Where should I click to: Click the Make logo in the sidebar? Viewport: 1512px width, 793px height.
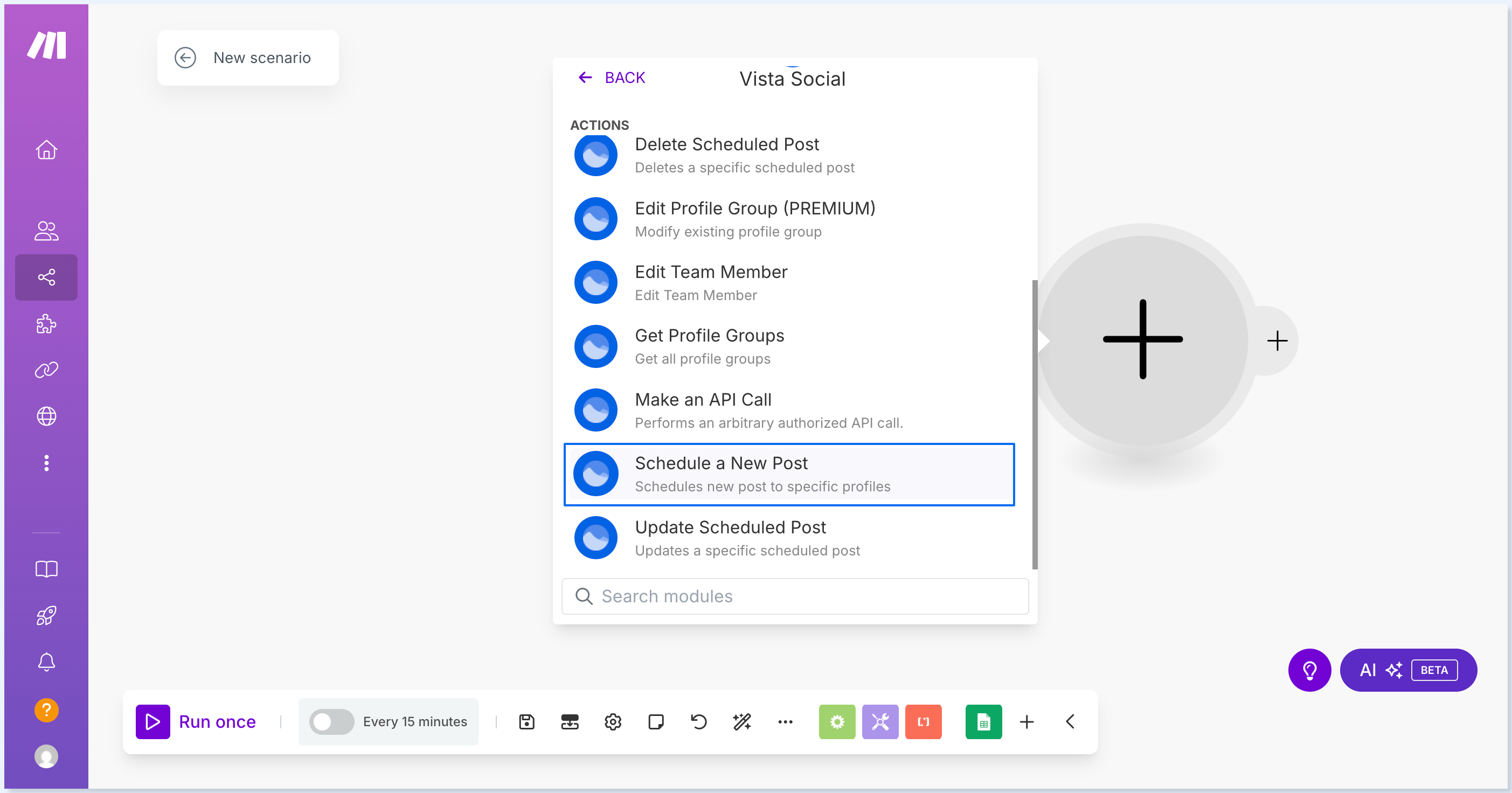[x=46, y=45]
